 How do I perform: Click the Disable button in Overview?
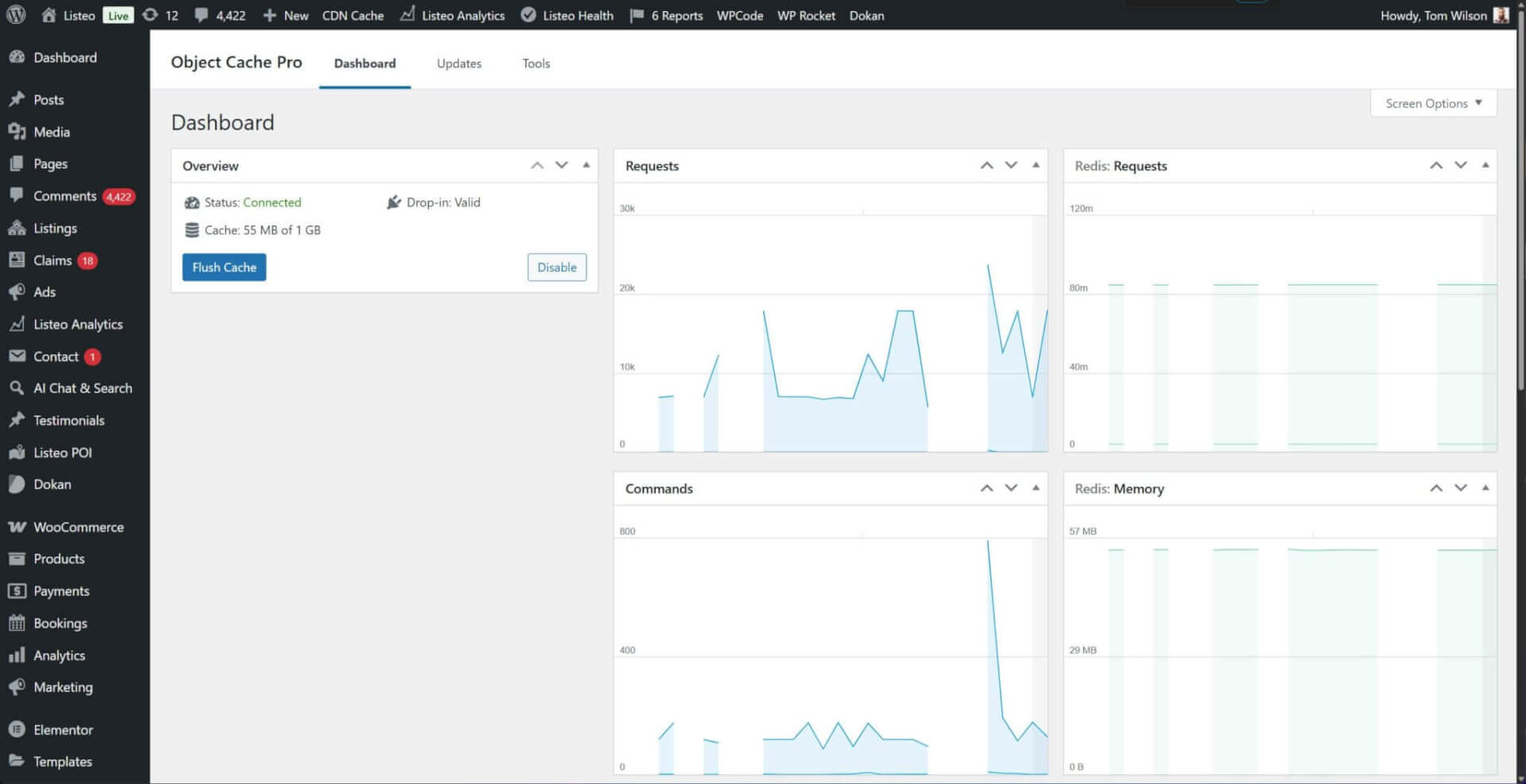556,267
